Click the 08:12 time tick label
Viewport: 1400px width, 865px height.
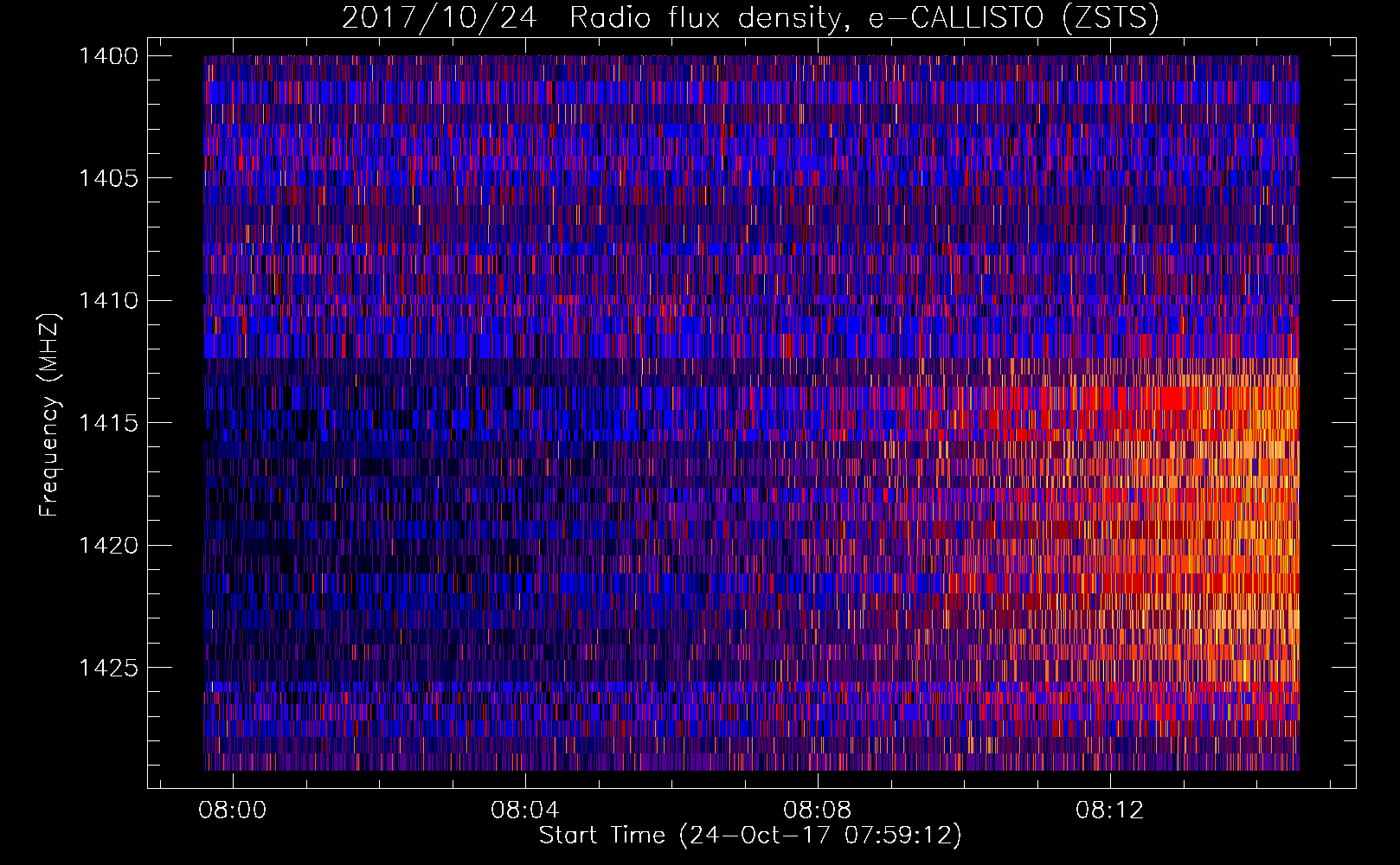pos(1110,811)
